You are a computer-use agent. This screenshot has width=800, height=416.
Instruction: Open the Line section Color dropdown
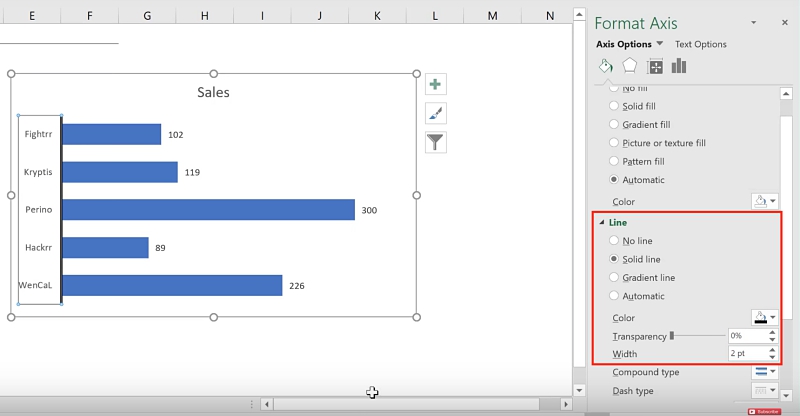point(764,318)
